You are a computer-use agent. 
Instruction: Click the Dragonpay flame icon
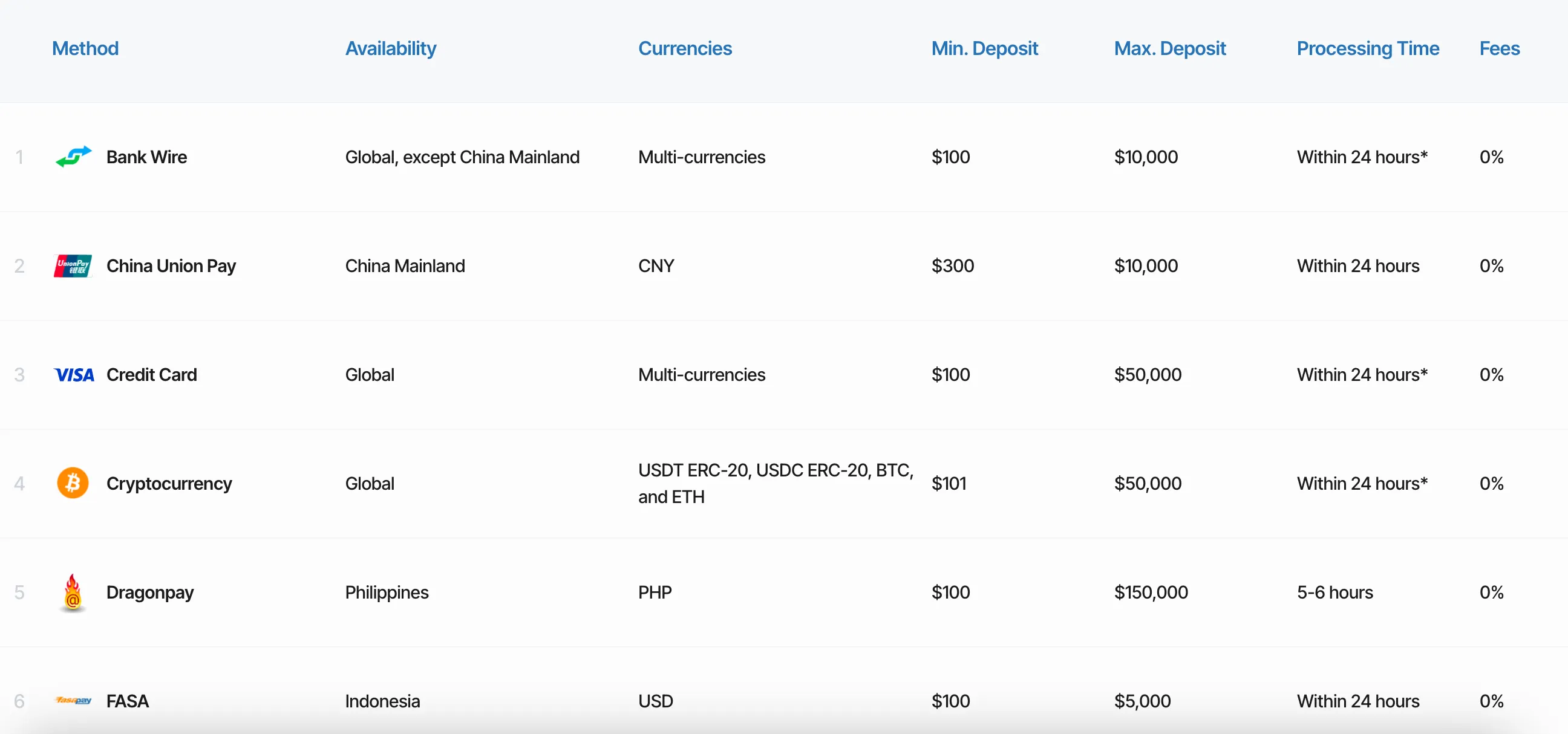coord(73,593)
